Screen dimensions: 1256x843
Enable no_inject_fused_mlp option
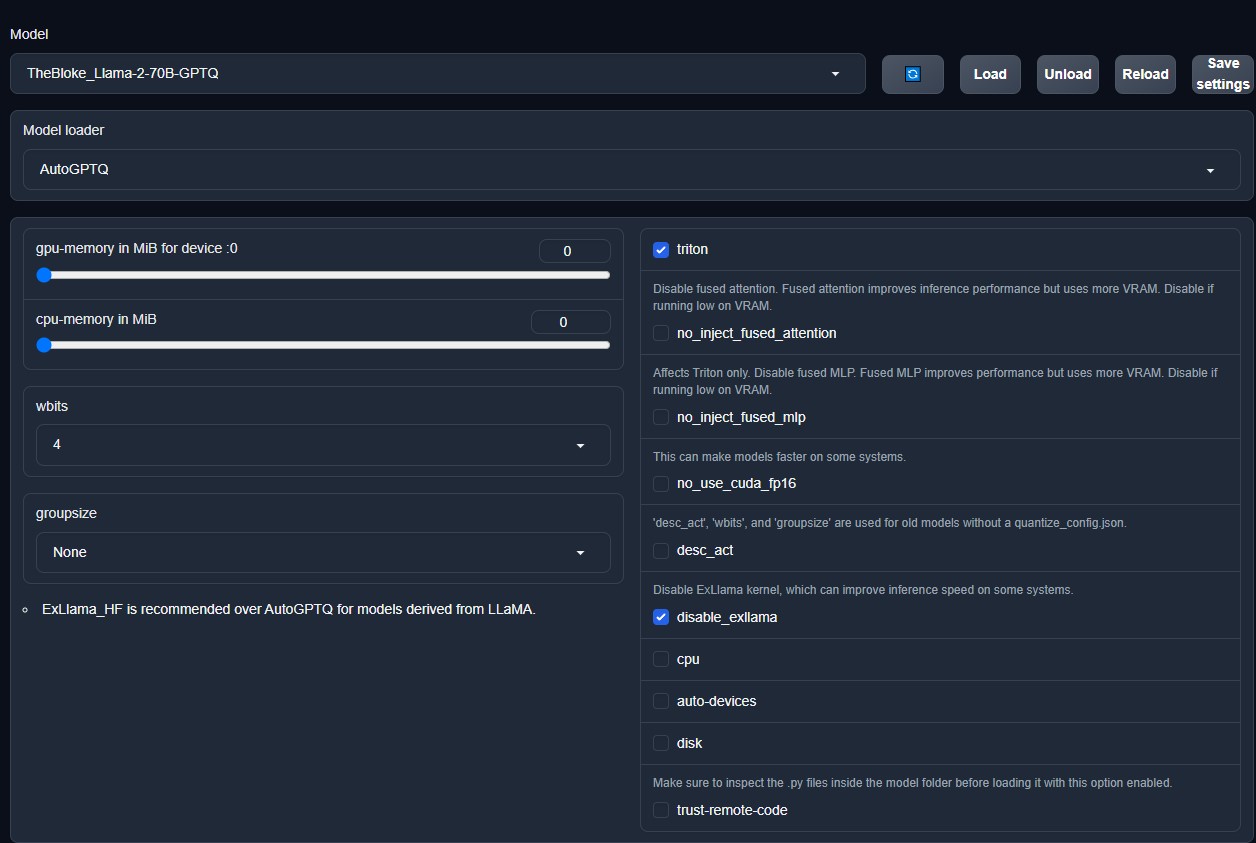pos(661,417)
